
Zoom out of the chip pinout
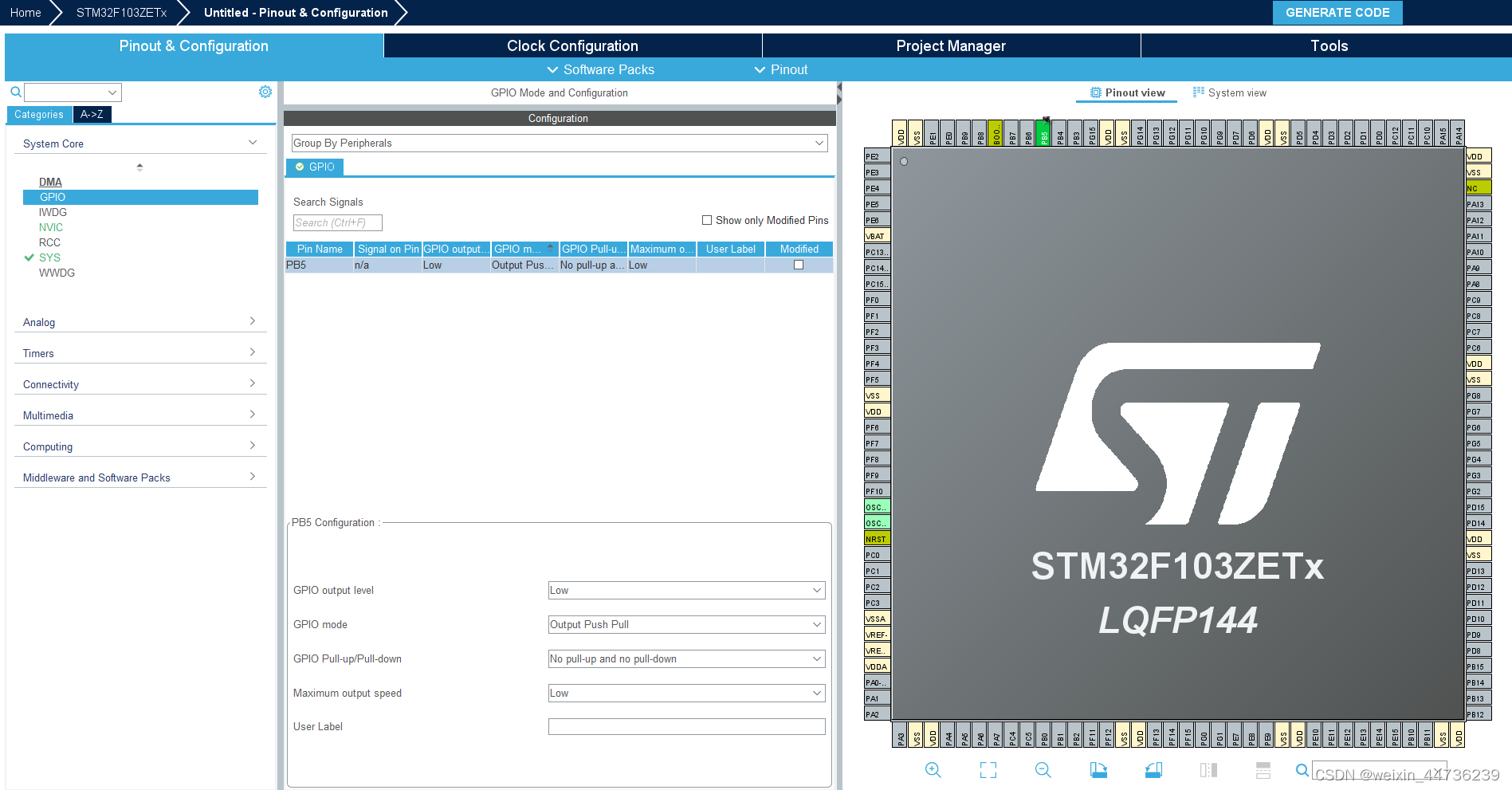click(x=1043, y=770)
